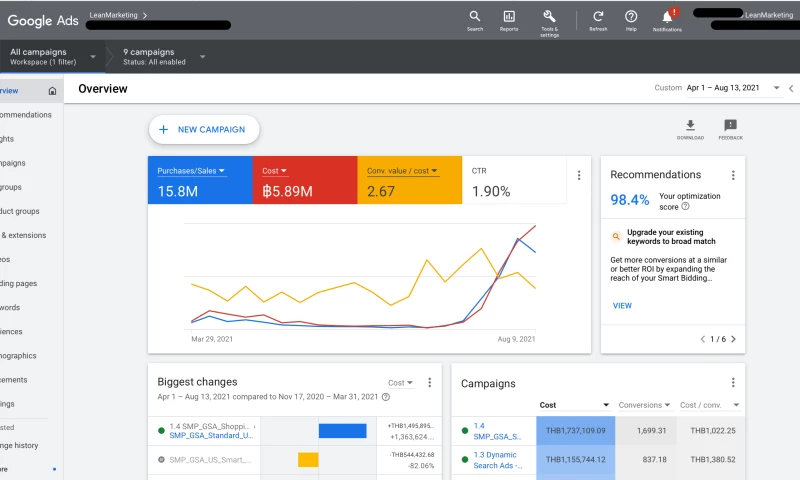Open Recommendations card three-dot menu
This screenshot has width=800, height=480.
click(x=733, y=175)
